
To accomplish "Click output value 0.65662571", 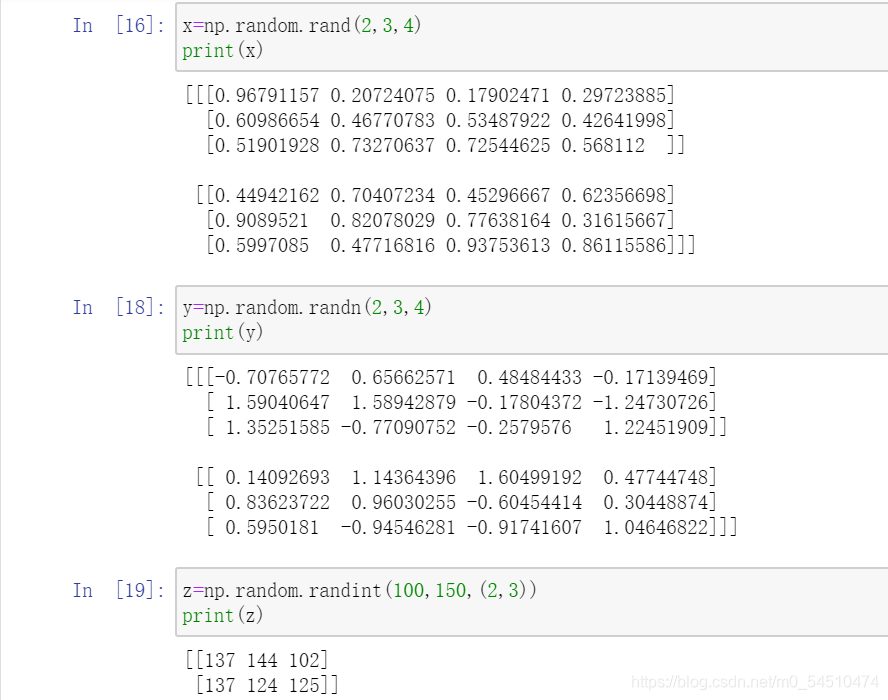I will [403, 377].
